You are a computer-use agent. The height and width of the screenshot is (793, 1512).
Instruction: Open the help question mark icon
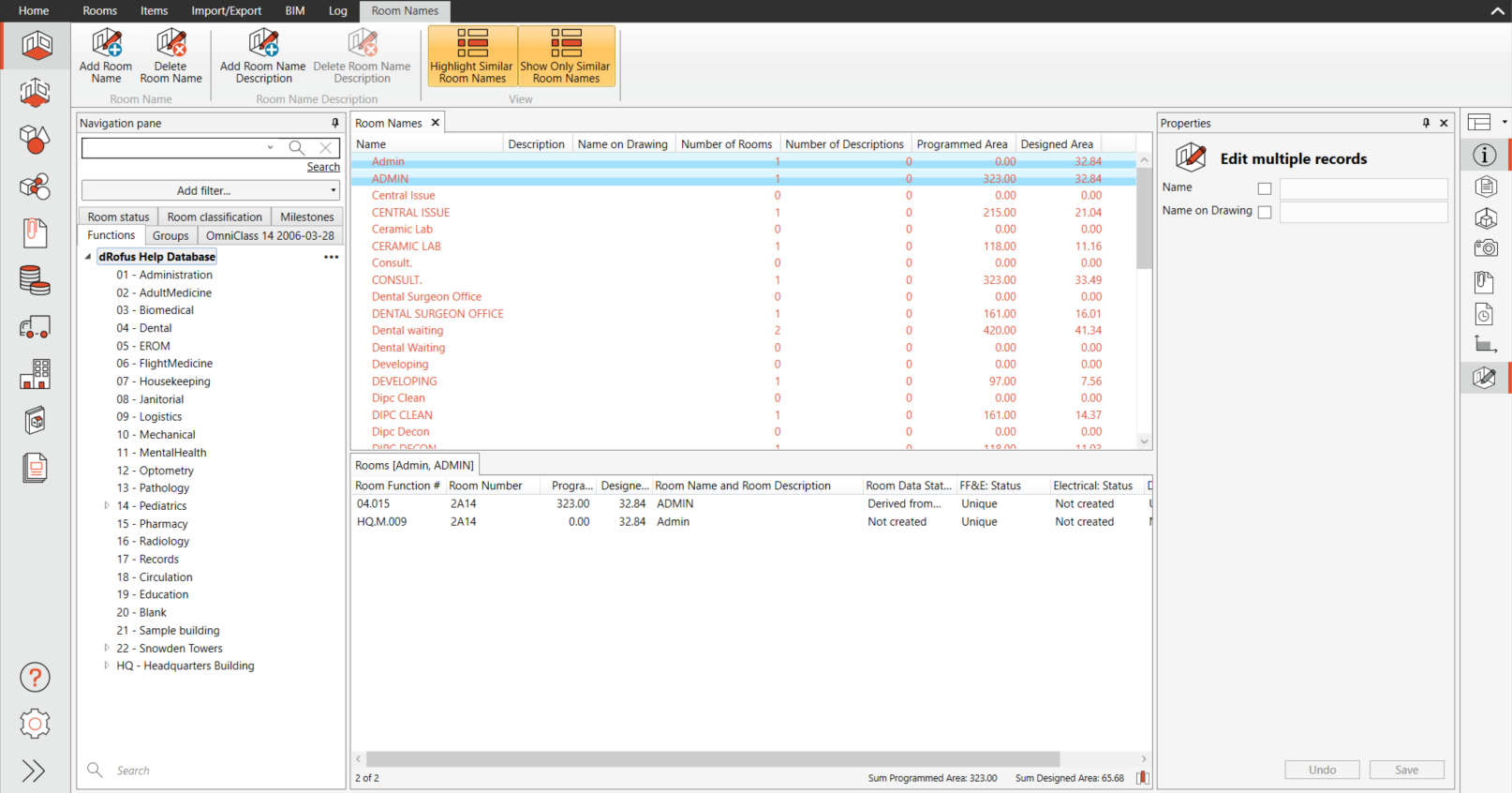[35, 677]
